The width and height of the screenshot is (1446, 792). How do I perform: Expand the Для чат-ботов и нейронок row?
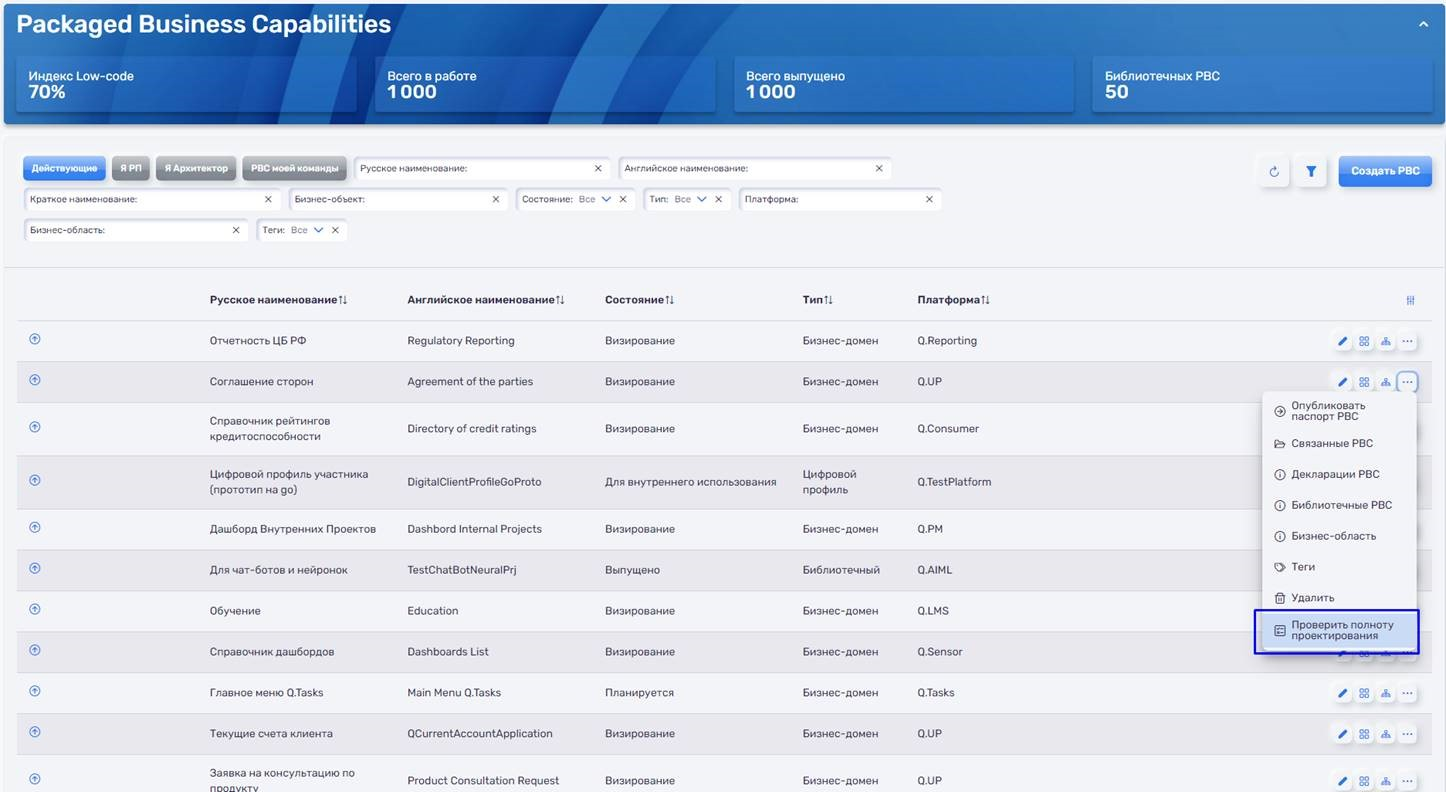pos(35,568)
